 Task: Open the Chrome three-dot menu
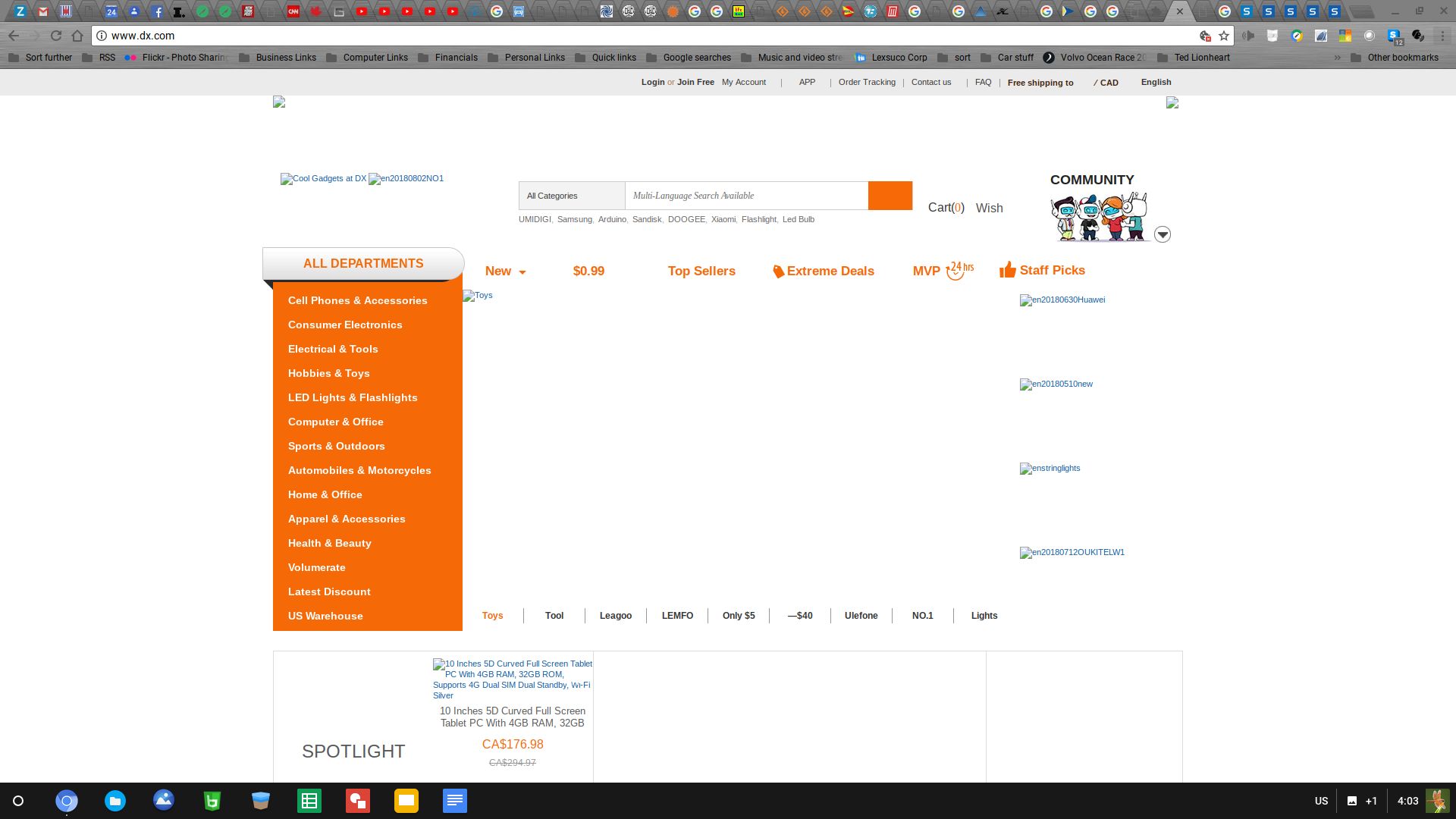(x=1442, y=36)
